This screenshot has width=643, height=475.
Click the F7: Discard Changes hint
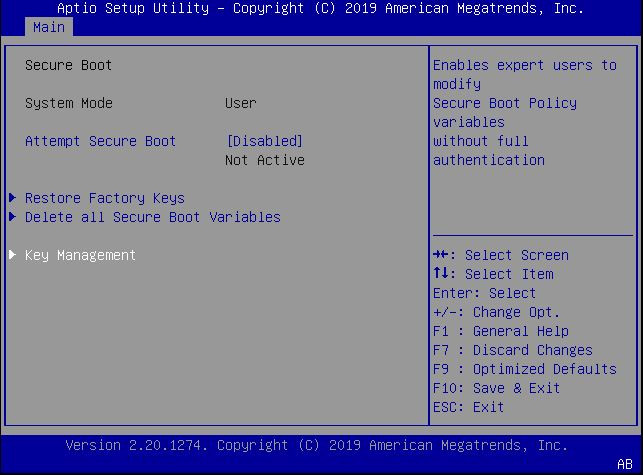[512, 350]
